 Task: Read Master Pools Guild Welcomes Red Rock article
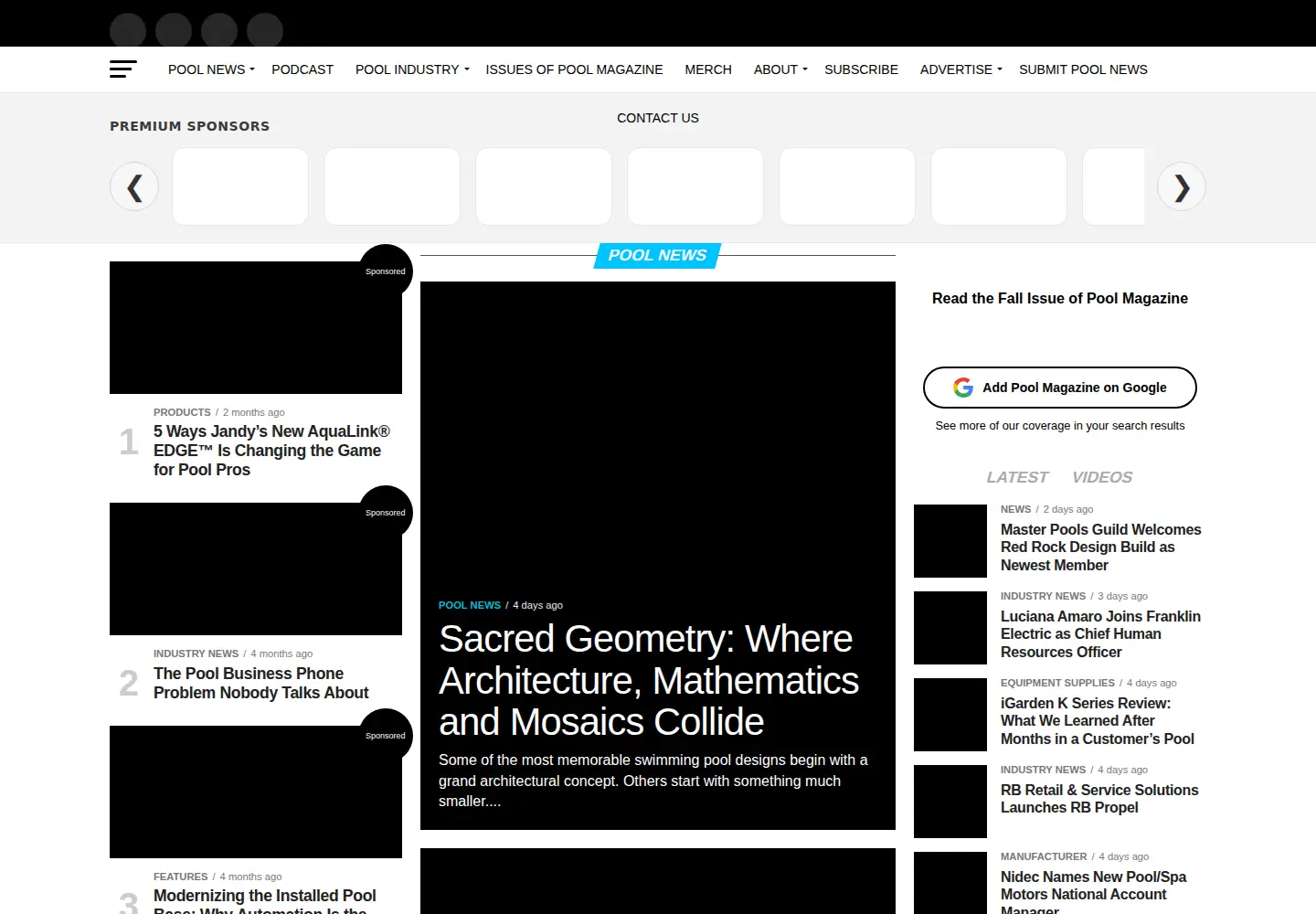click(1101, 547)
